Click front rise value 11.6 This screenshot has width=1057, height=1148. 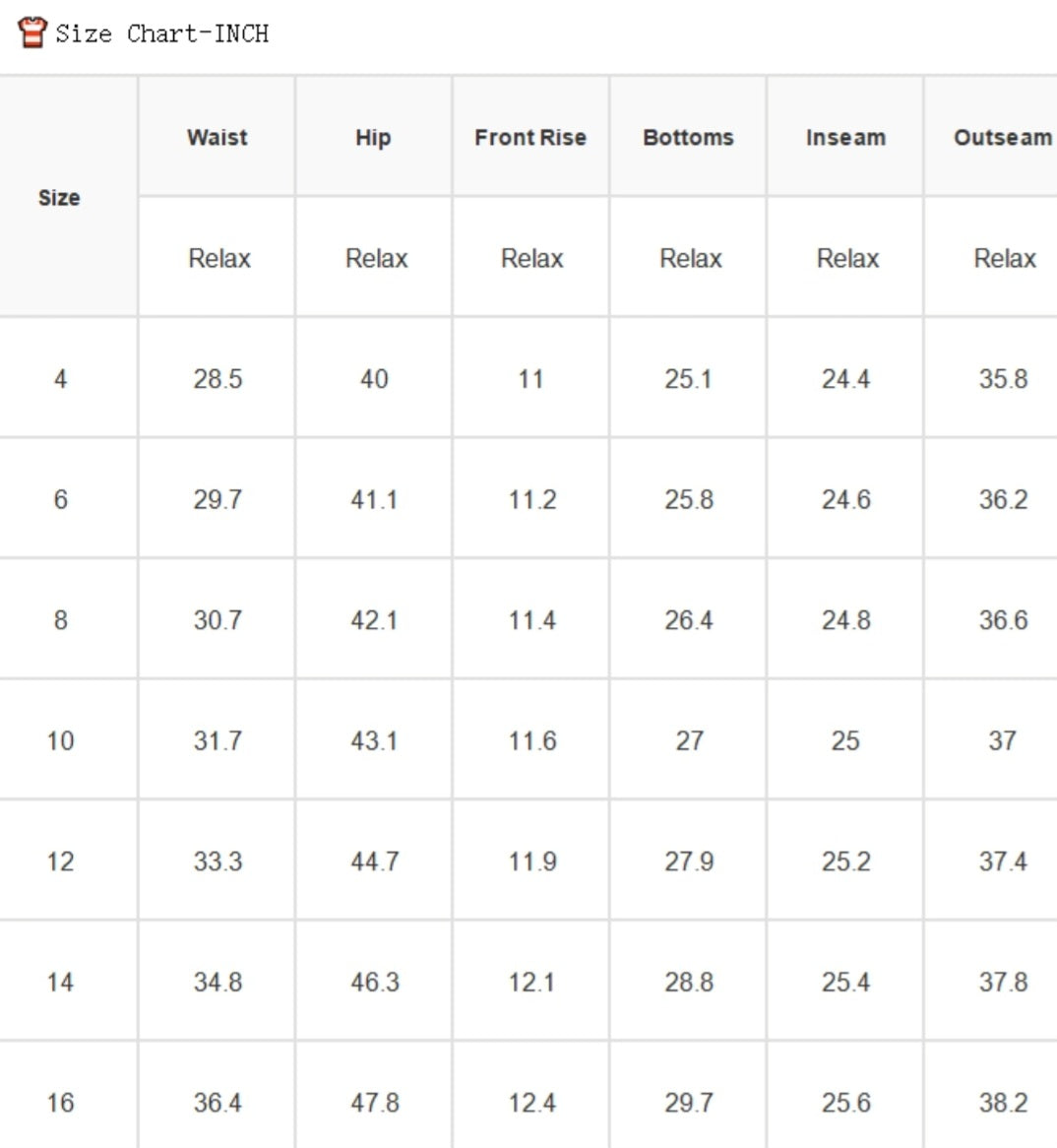point(532,741)
